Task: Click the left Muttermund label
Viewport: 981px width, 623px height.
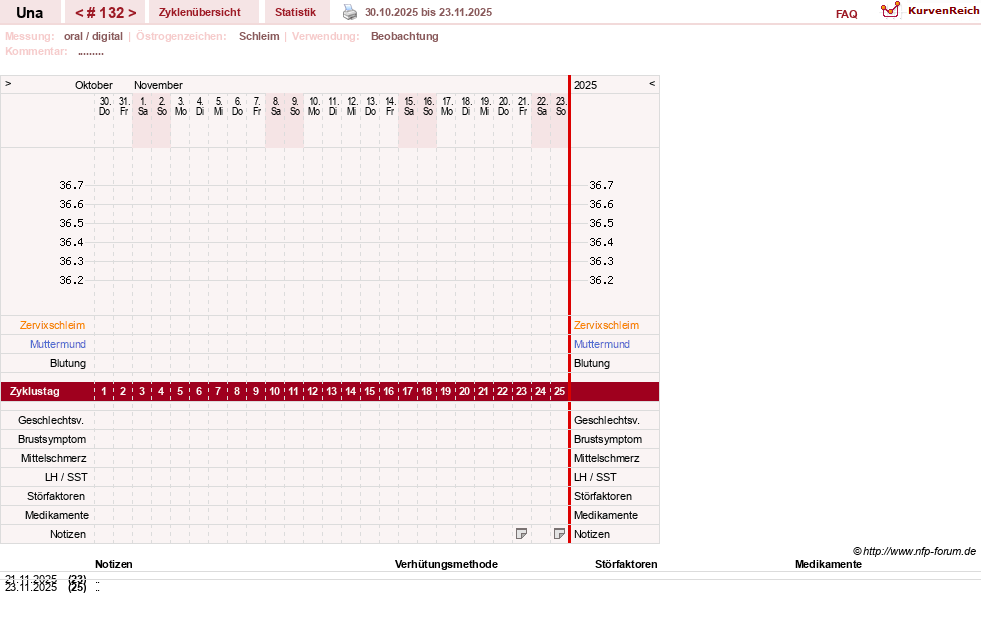Action: pos(58,344)
